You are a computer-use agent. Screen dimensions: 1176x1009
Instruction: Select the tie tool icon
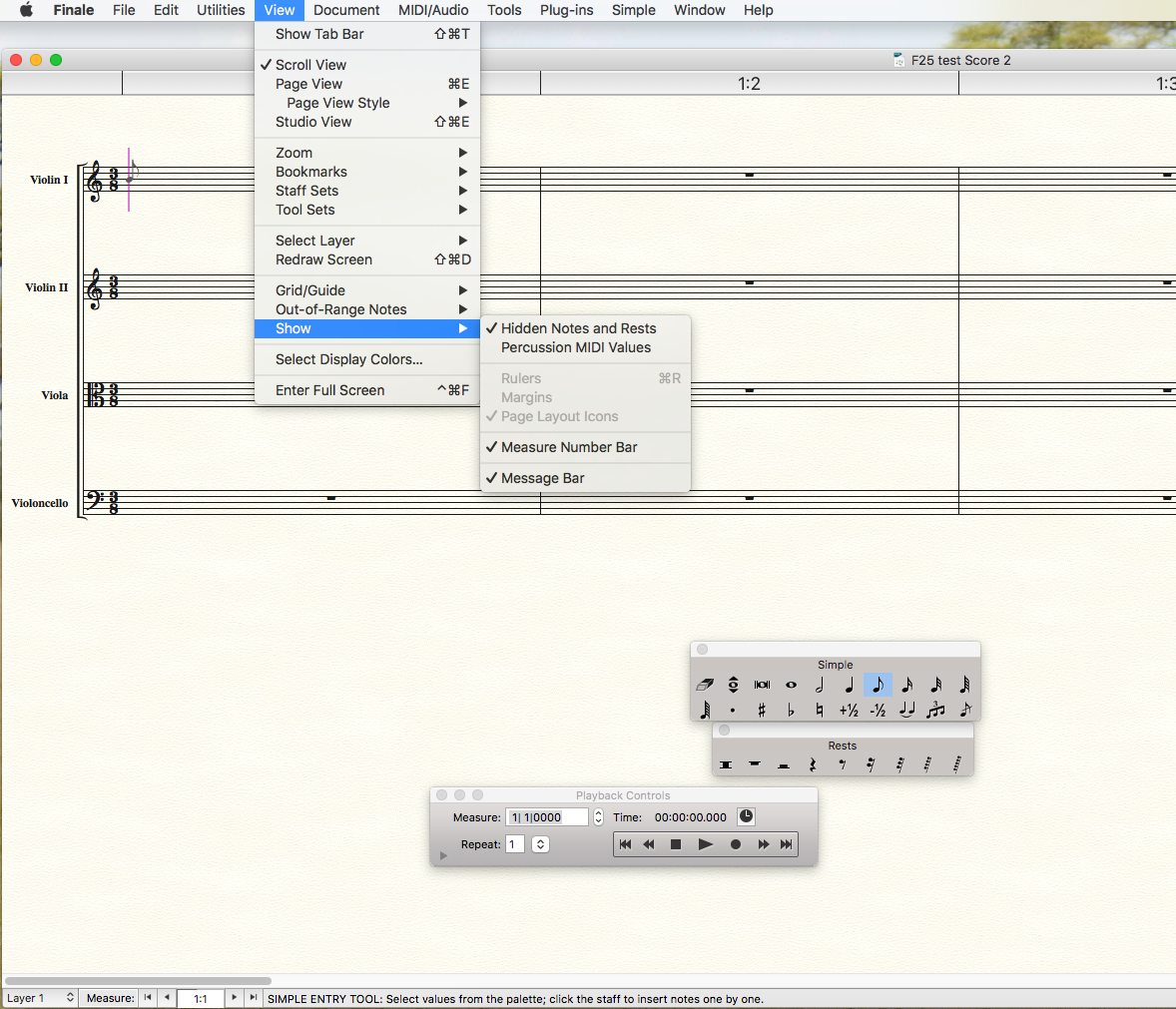pos(906,711)
